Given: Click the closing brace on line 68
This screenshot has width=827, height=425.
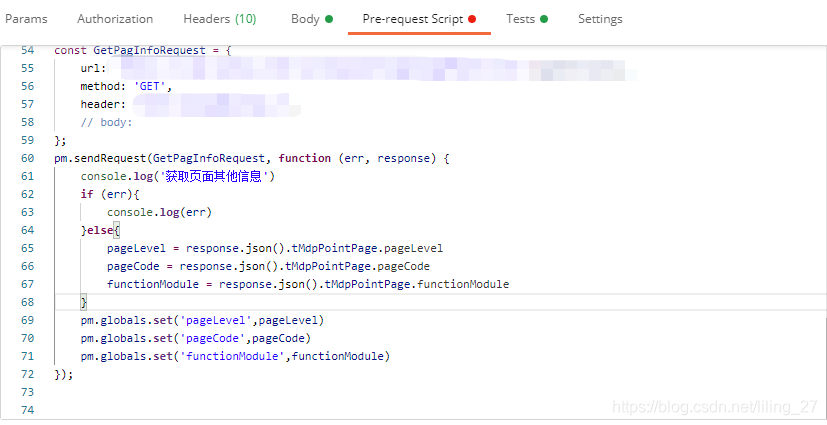Looking at the screenshot, I should 83,302.
